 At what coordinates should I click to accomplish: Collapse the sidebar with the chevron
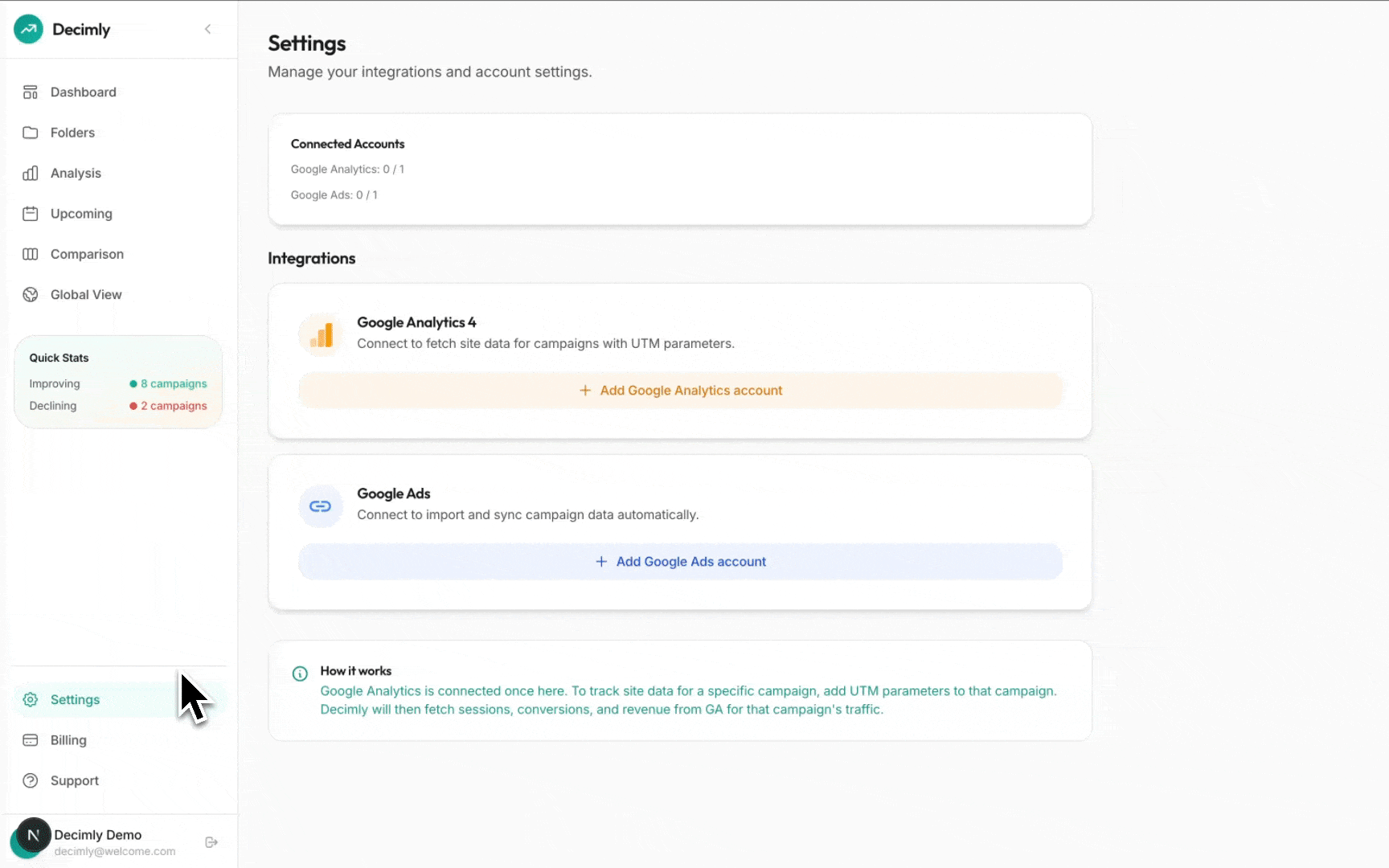207,29
